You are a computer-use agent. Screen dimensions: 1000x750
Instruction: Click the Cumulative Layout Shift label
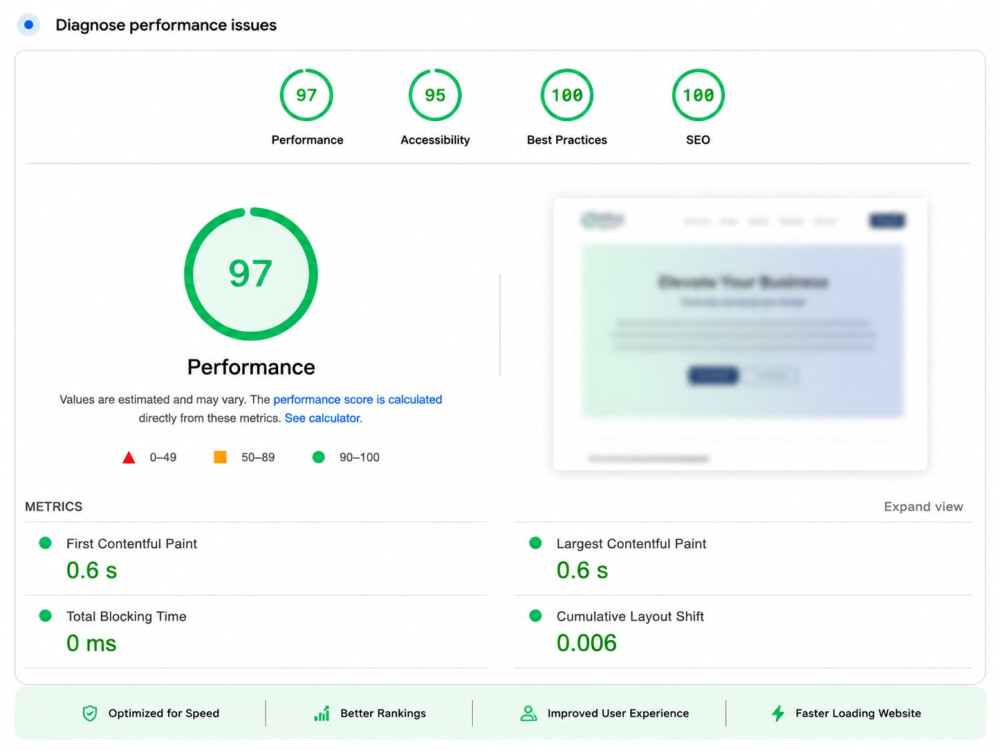pyautogui.click(x=630, y=616)
